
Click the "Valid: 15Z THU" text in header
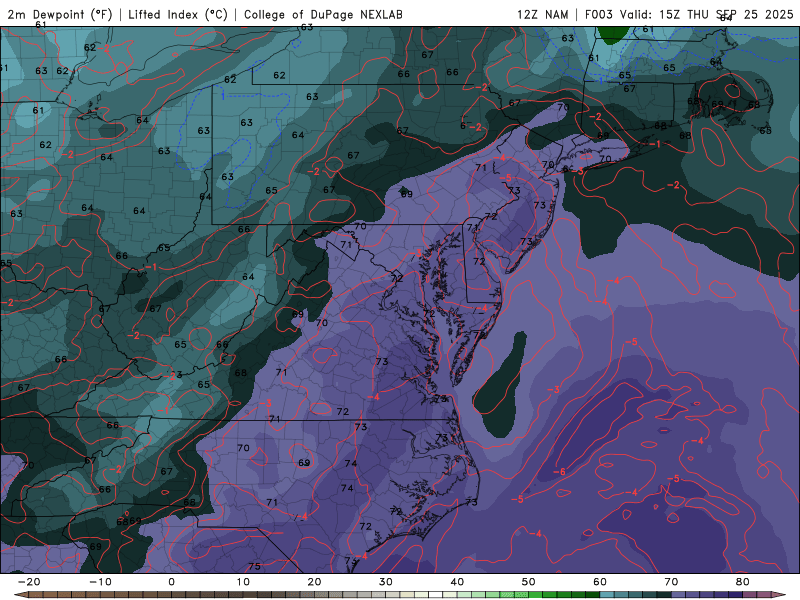pyautogui.click(x=664, y=14)
